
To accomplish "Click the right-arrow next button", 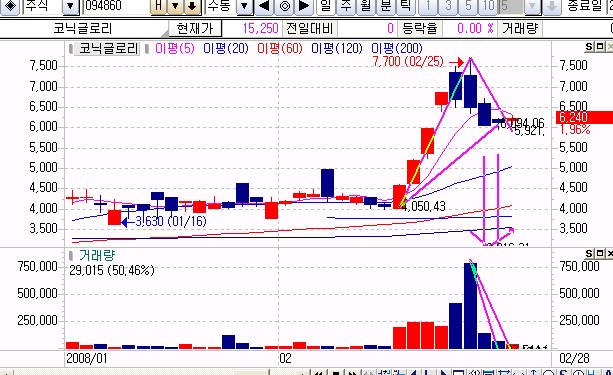I will point(304,6).
